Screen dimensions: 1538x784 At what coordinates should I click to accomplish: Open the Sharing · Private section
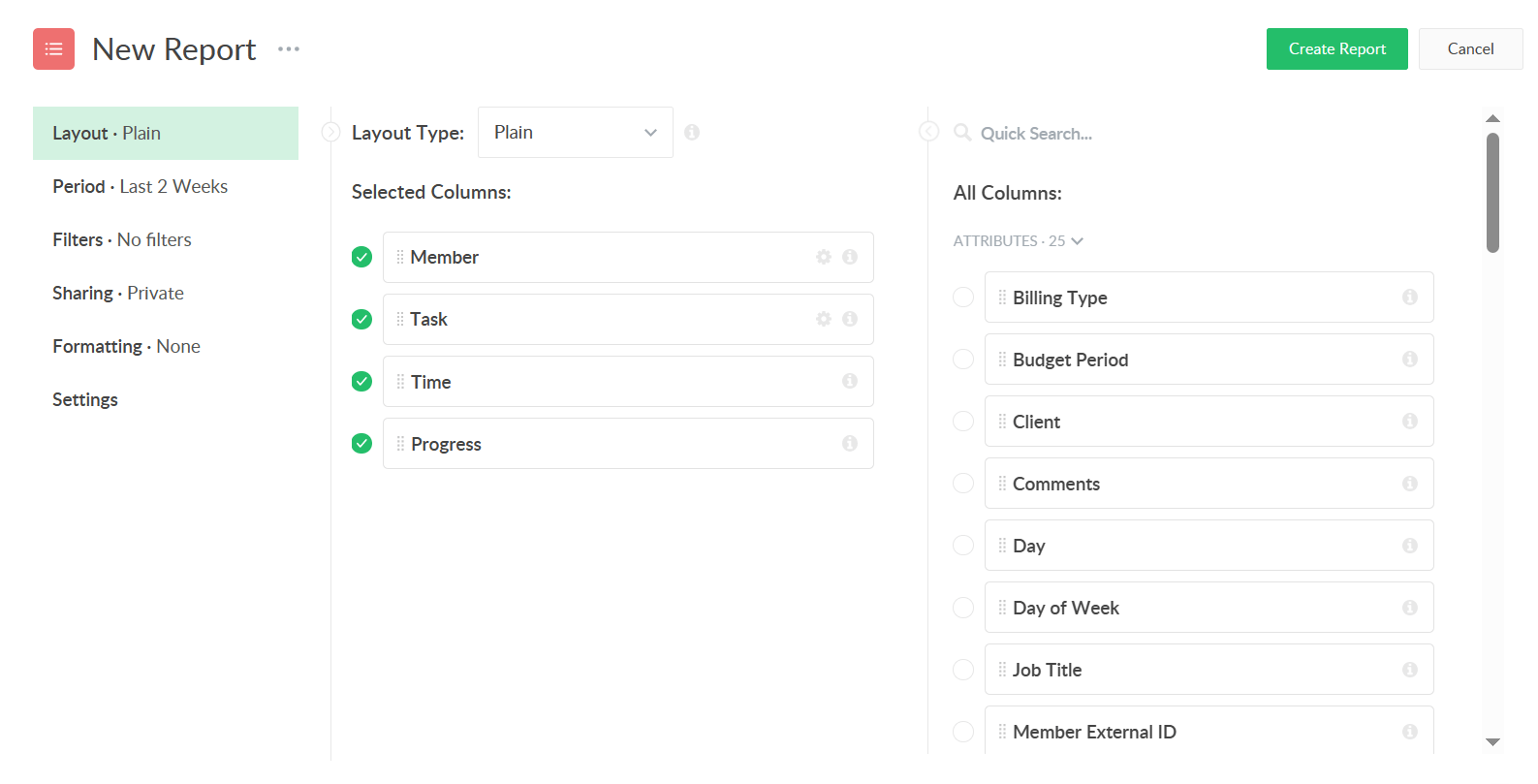tap(166, 293)
